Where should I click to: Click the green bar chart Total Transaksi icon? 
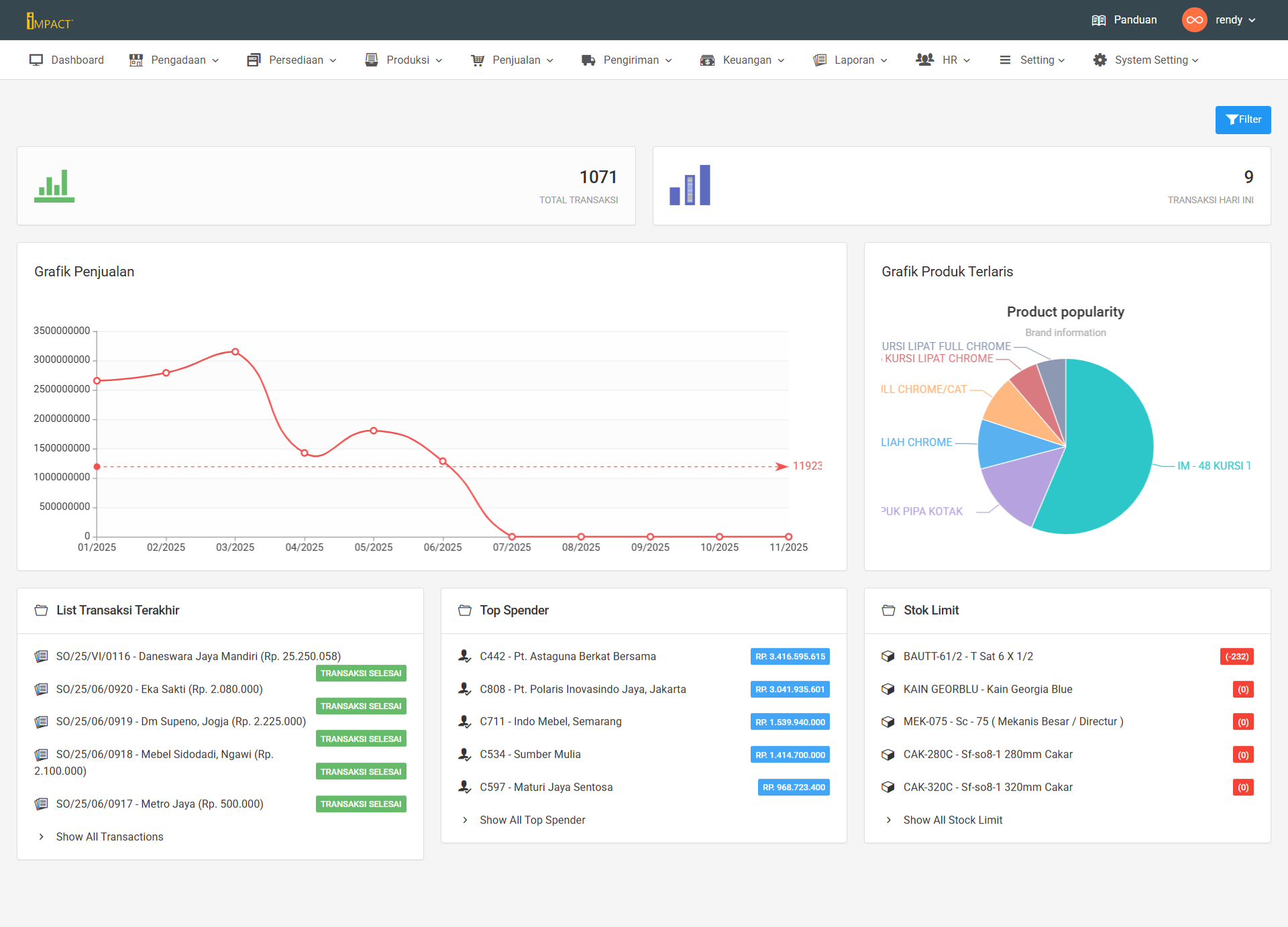pos(54,186)
